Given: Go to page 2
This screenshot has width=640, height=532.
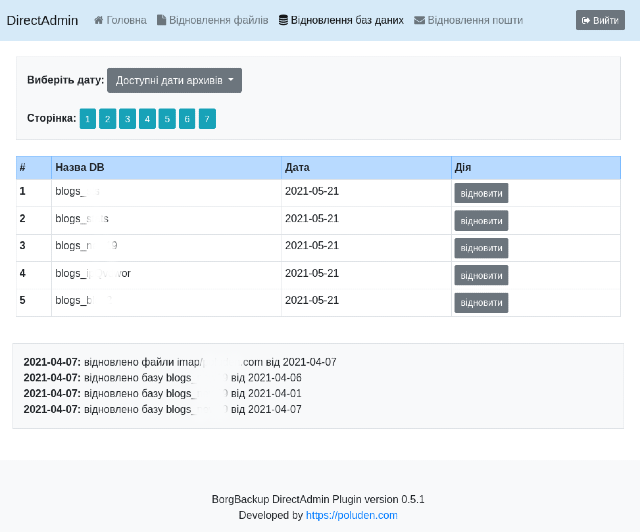Looking at the screenshot, I should (x=108, y=119).
